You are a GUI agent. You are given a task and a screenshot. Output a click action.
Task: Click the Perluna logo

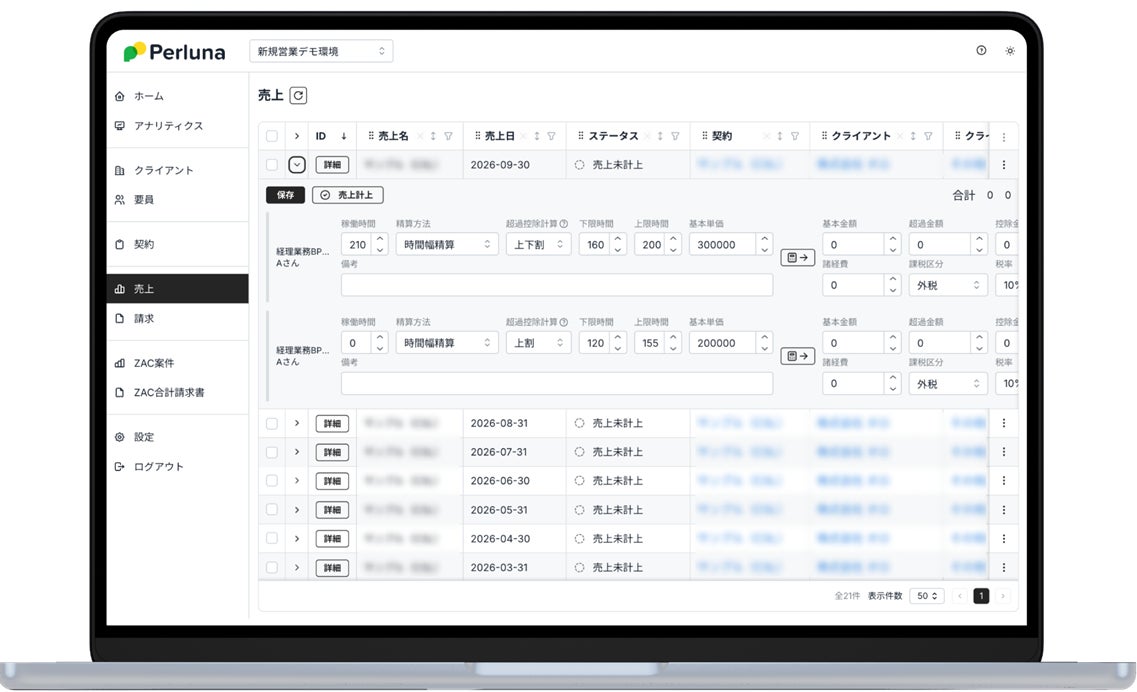coord(175,52)
